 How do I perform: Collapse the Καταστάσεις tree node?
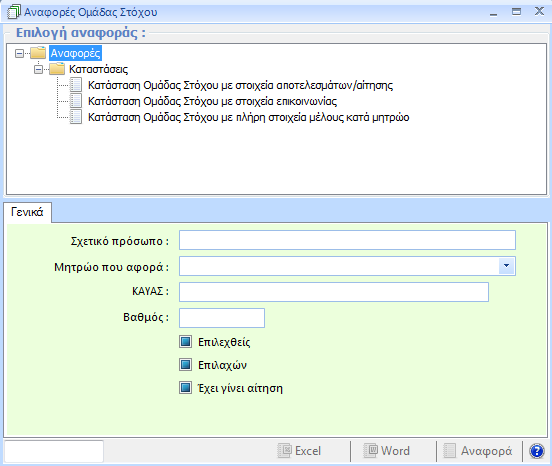click(38, 69)
